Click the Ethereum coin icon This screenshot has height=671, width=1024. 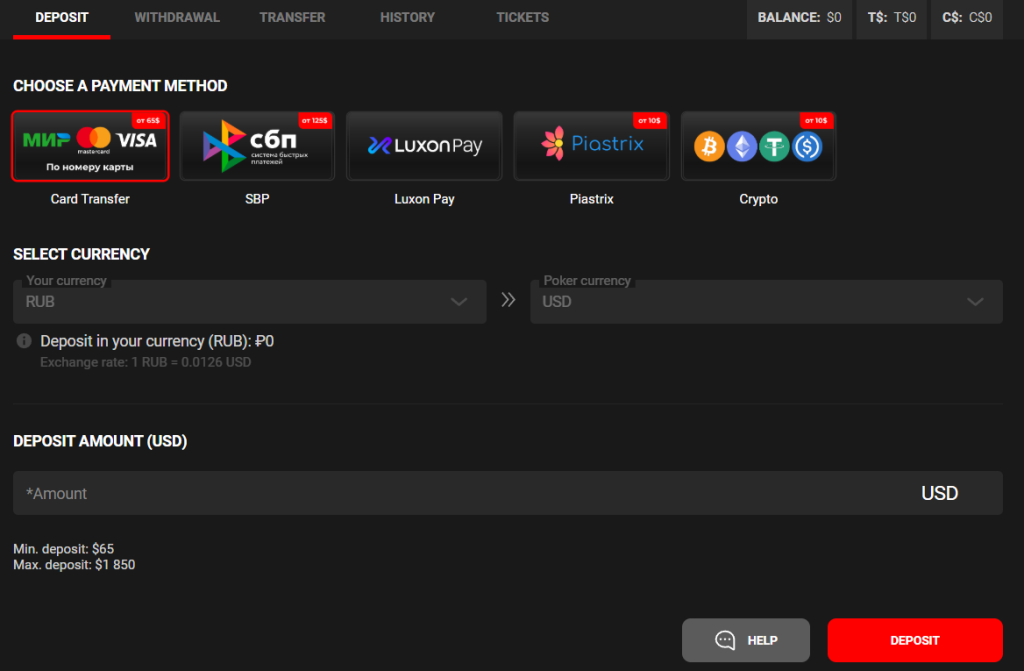742,146
